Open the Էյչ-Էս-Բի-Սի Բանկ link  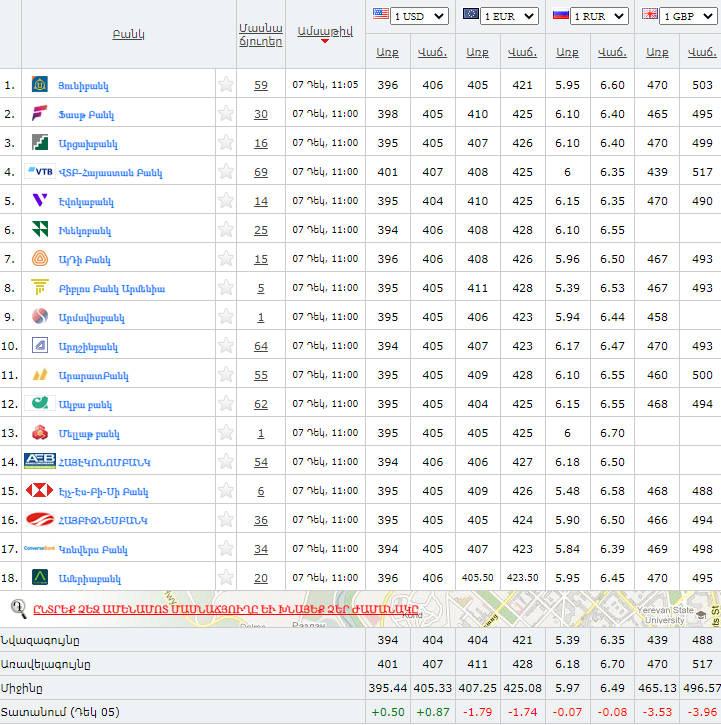point(104,492)
